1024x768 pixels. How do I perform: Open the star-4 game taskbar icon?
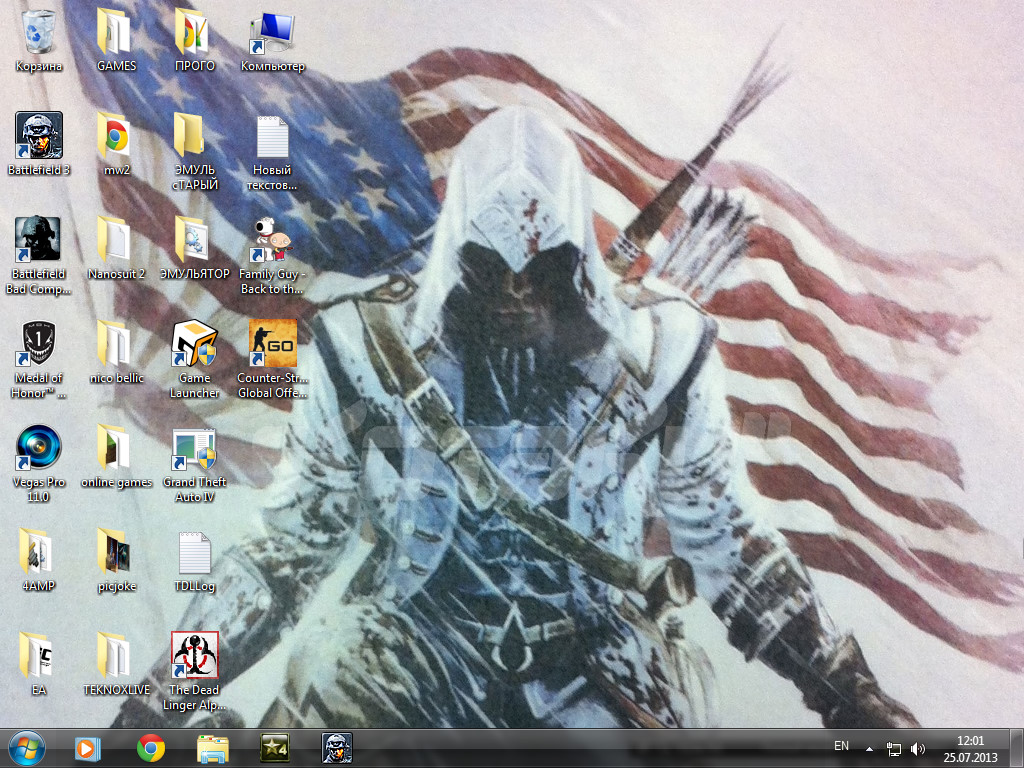pyautogui.click(x=275, y=748)
